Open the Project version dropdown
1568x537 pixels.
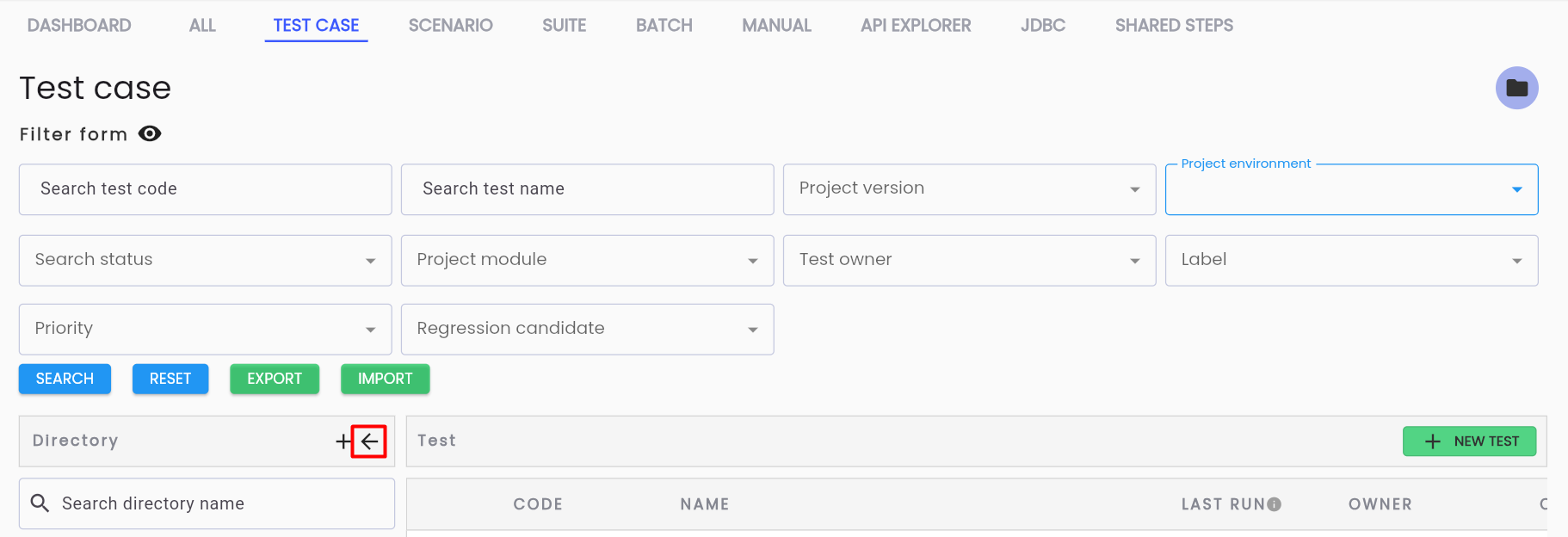[969, 189]
